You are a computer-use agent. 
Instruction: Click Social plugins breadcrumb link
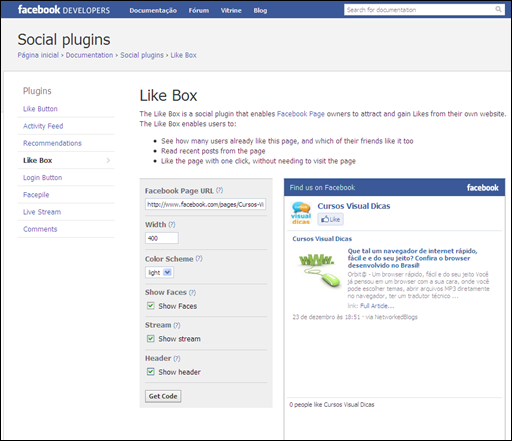tap(142, 55)
